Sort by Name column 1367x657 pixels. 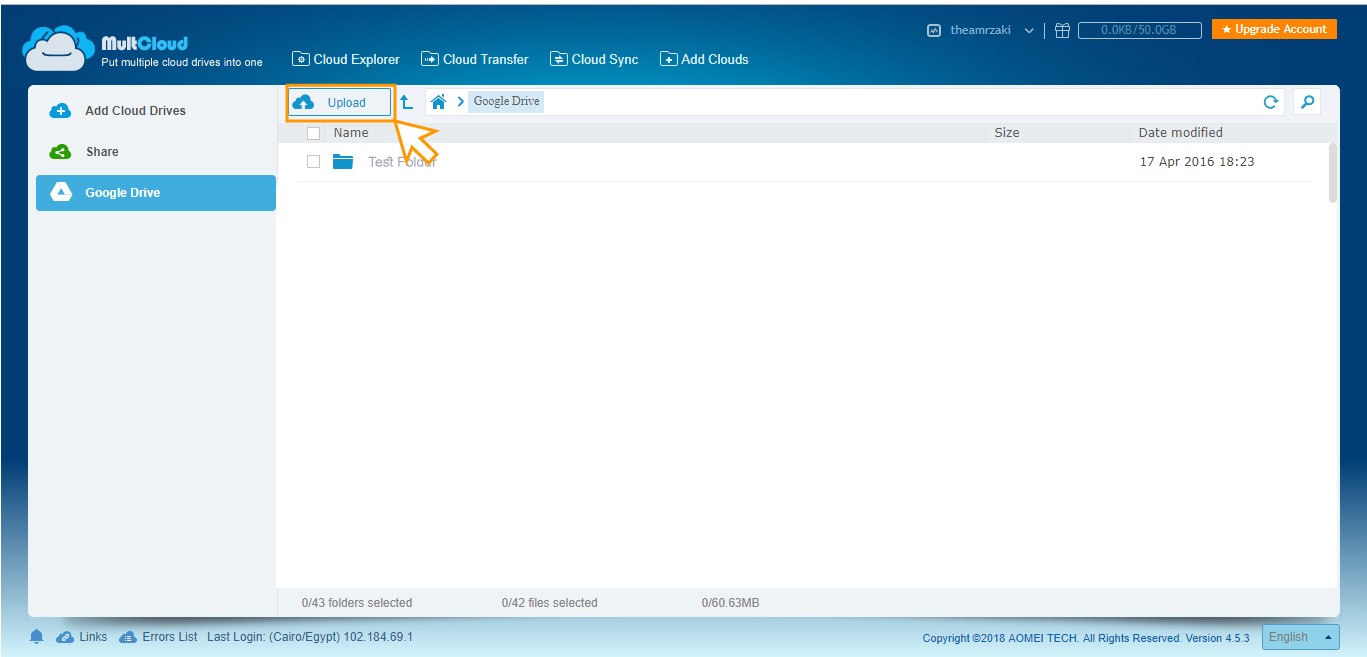[x=351, y=132]
